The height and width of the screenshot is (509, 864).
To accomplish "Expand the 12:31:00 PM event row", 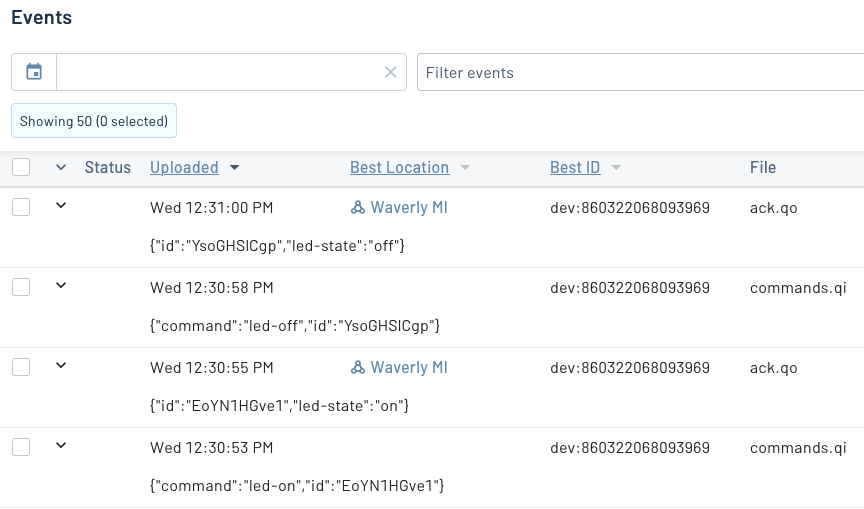I will [x=61, y=205].
